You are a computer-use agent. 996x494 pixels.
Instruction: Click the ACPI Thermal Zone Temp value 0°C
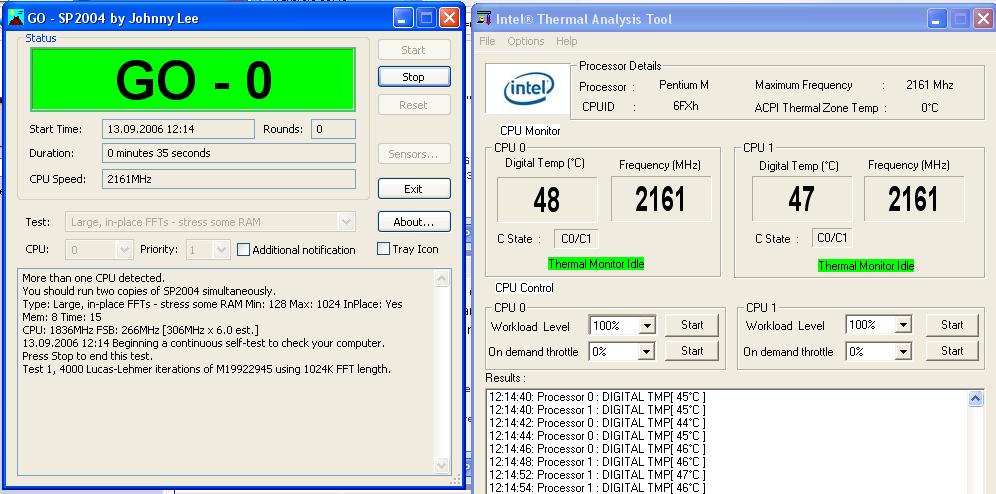tap(929, 107)
